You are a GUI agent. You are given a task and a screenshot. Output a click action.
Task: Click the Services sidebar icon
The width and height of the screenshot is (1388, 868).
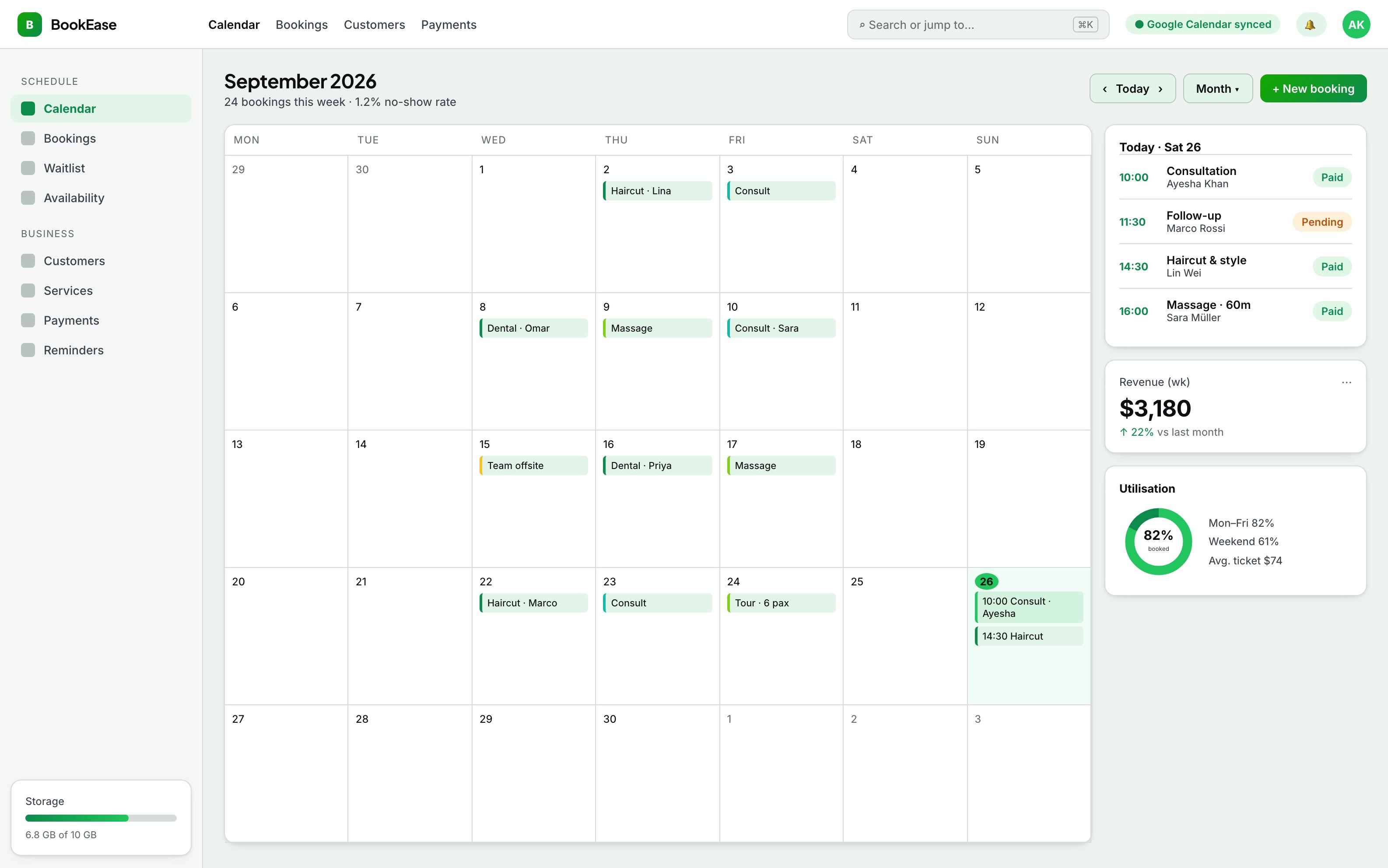click(28, 291)
